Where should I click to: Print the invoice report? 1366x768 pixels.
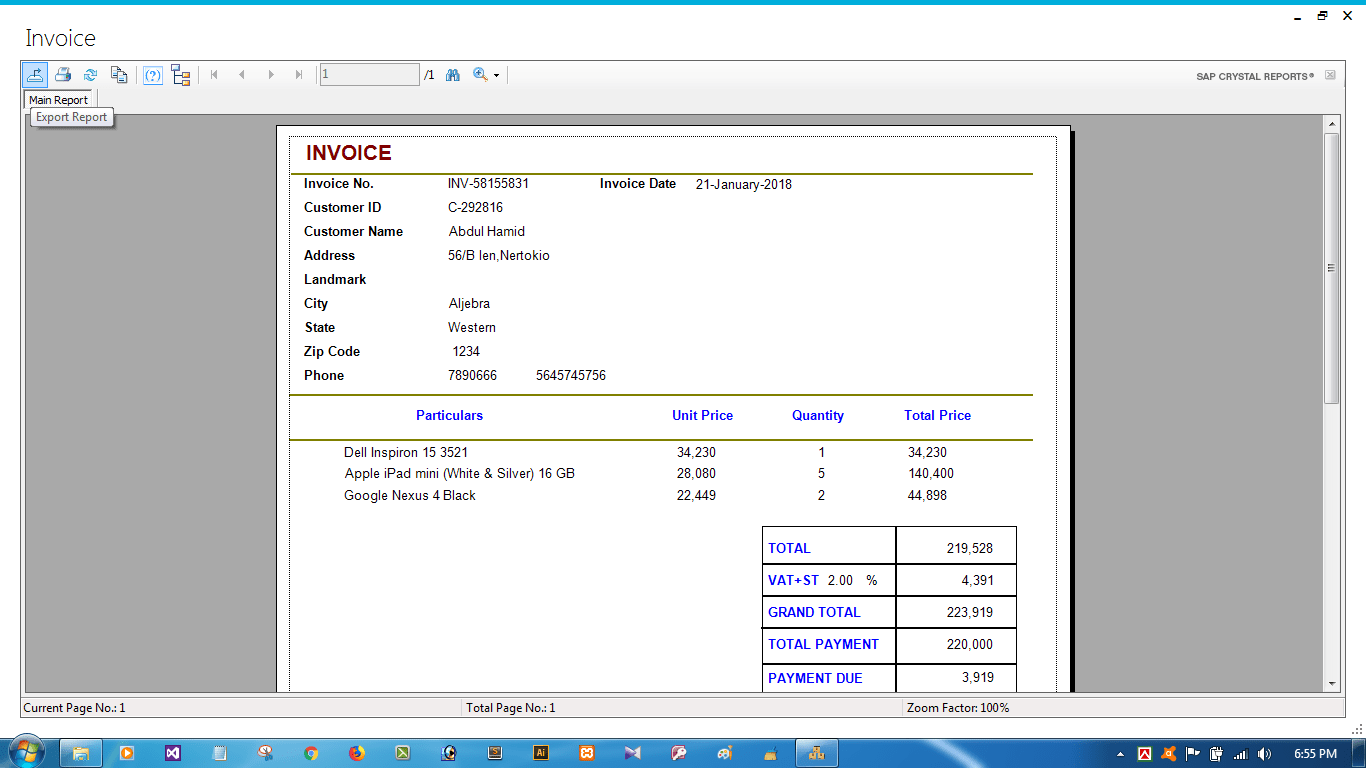63,75
